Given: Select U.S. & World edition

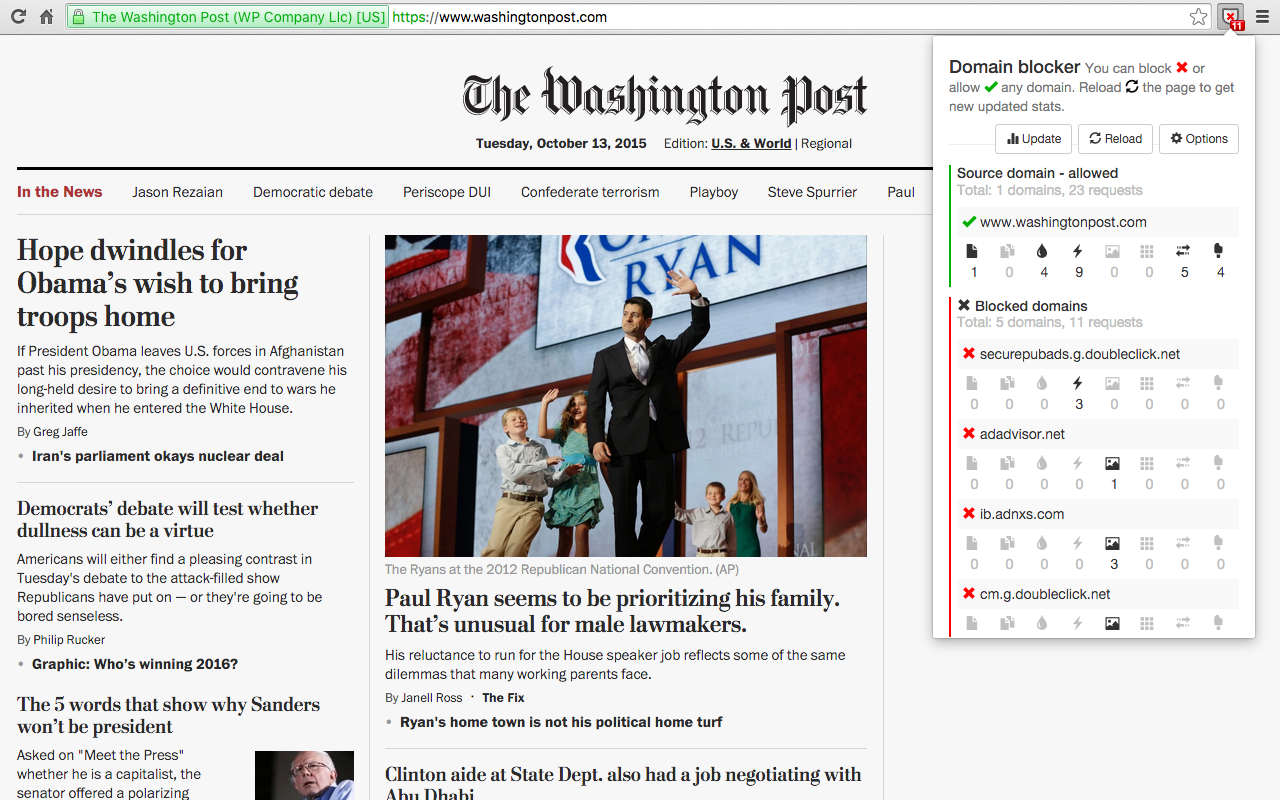Looking at the screenshot, I should [x=751, y=143].
